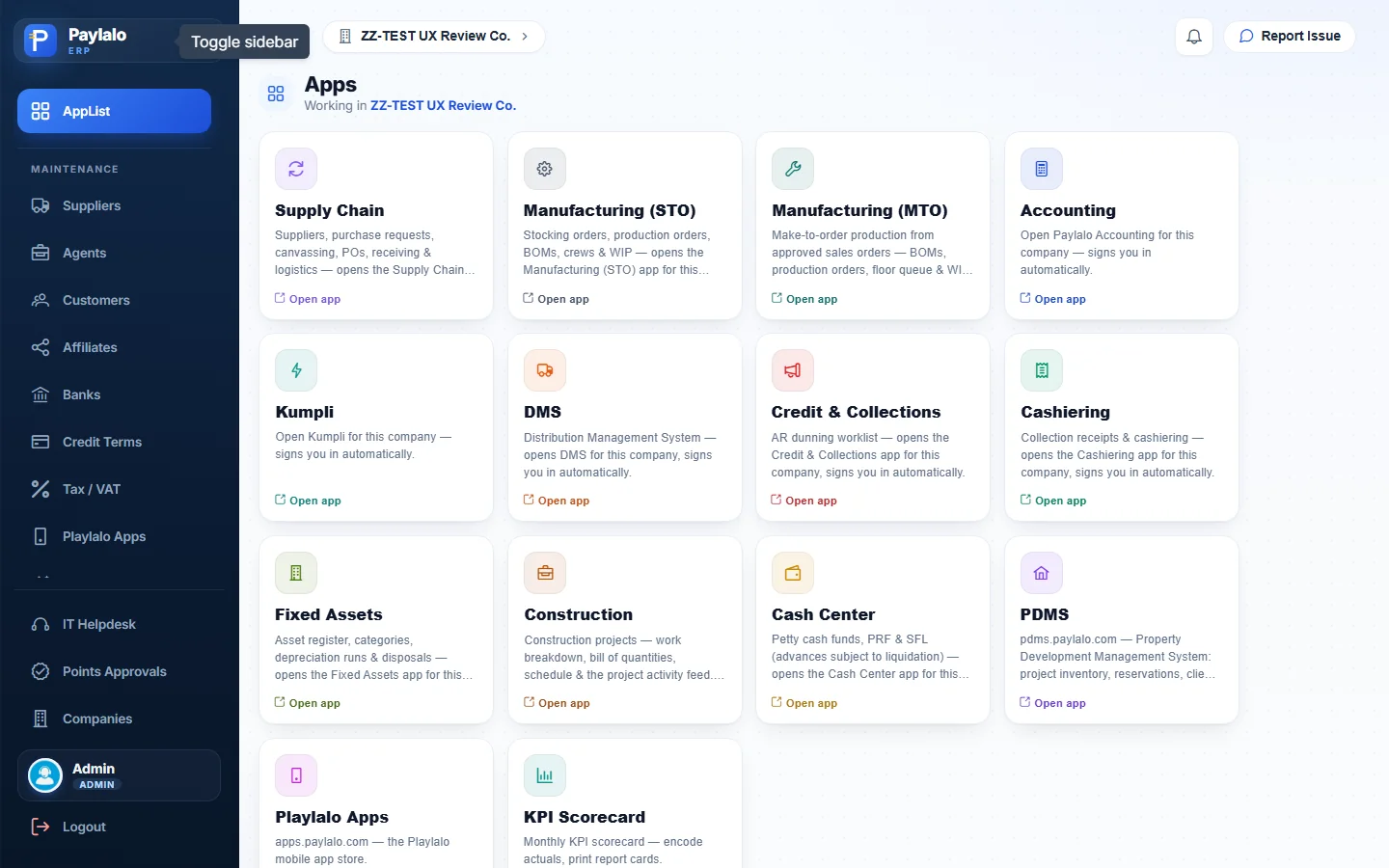Click the Construction briefcase icon
1389x868 pixels.
(545, 573)
